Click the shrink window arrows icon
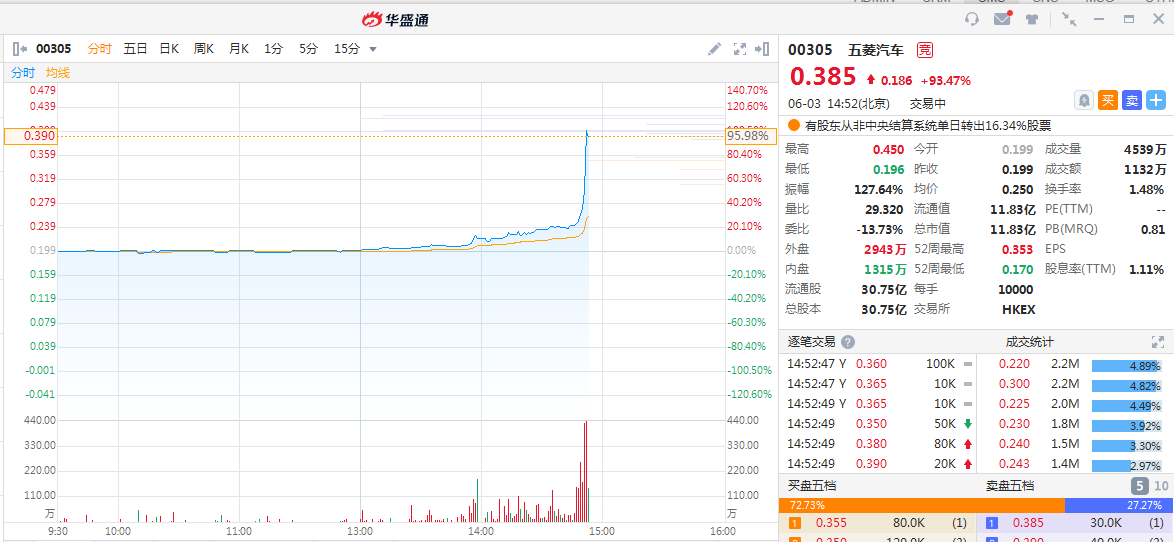The image size is (1174, 542). pos(1069,19)
